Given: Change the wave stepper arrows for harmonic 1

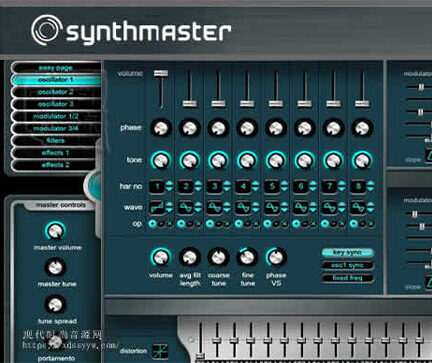Looking at the screenshot, I should click(x=169, y=207).
